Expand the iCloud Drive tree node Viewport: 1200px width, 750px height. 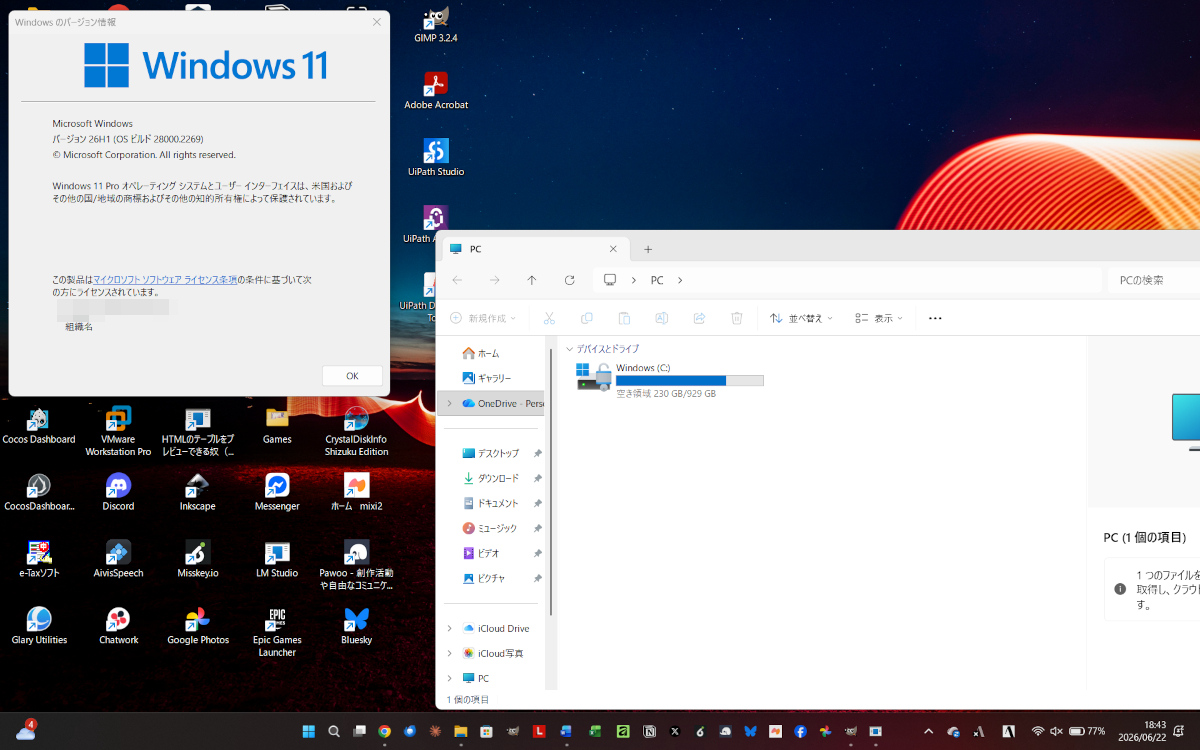point(449,628)
